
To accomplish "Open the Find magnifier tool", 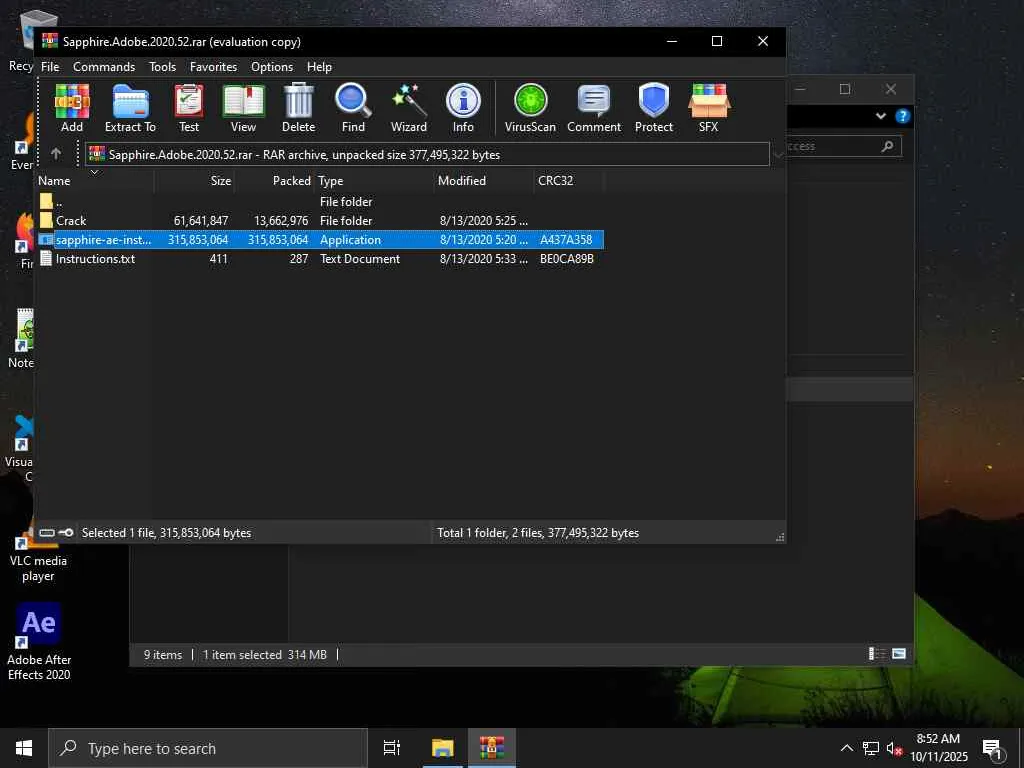I will (353, 108).
